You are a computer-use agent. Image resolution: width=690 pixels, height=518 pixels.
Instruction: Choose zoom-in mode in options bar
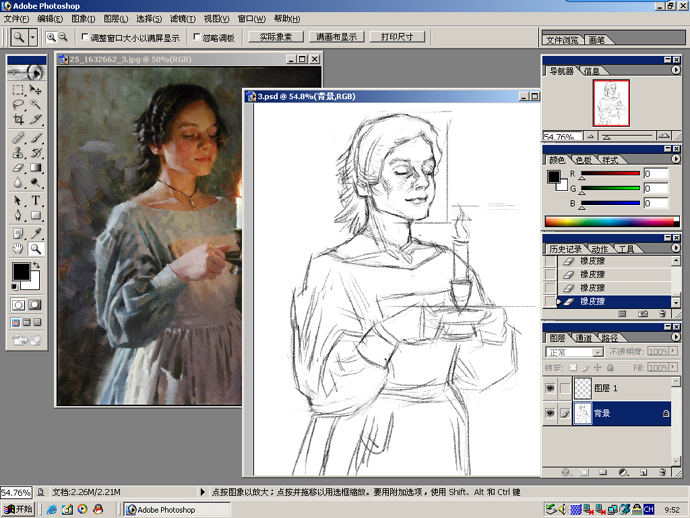(51, 37)
